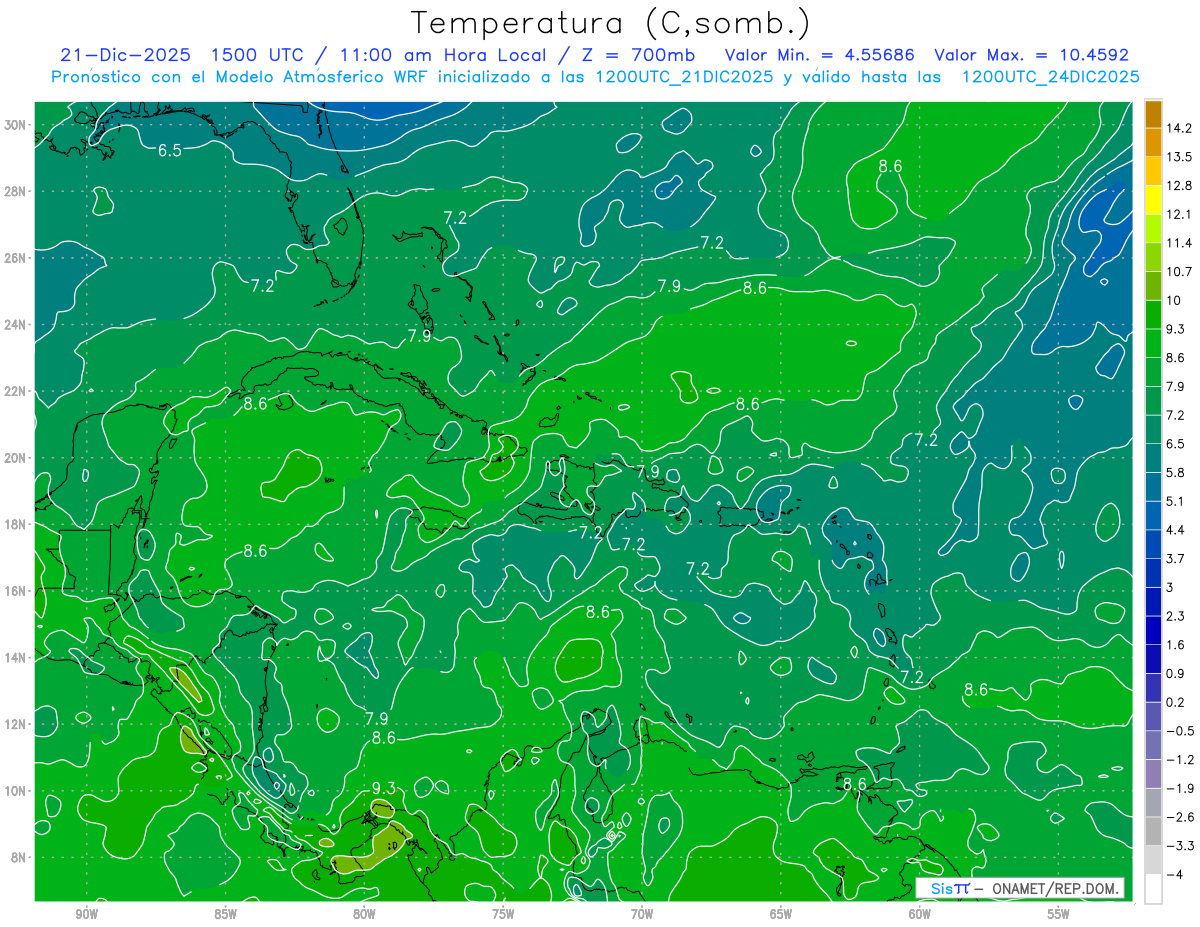Click the title 'Temperatura (C,somb.)'
Image resolution: width=1200 pixels, height=927 pixels.
(x=611, y=24)
